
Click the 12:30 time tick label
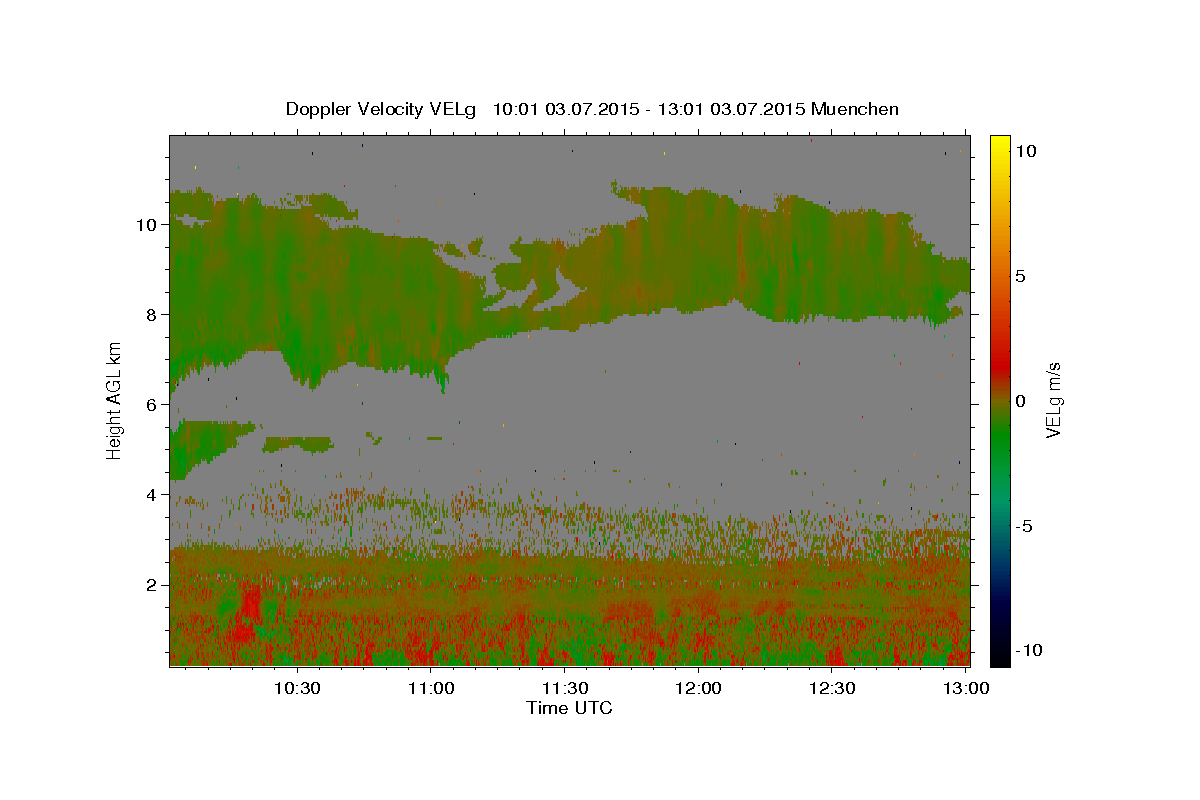[x=831, y=689]
